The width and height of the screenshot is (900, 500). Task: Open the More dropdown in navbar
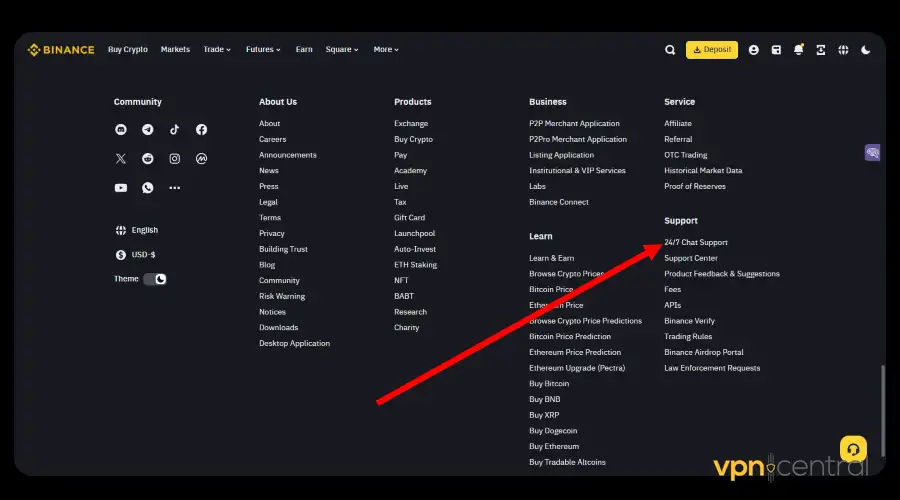pyautogui.click(x=386, y=50)
